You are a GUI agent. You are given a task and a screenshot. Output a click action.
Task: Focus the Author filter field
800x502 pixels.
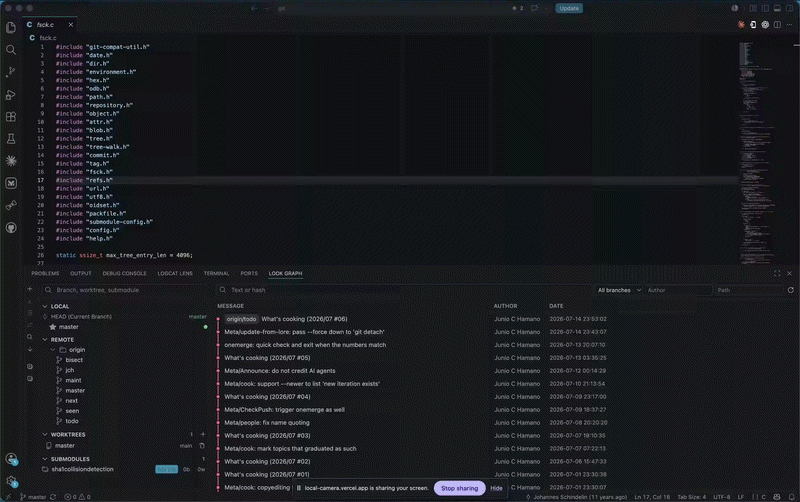point(678,290)
